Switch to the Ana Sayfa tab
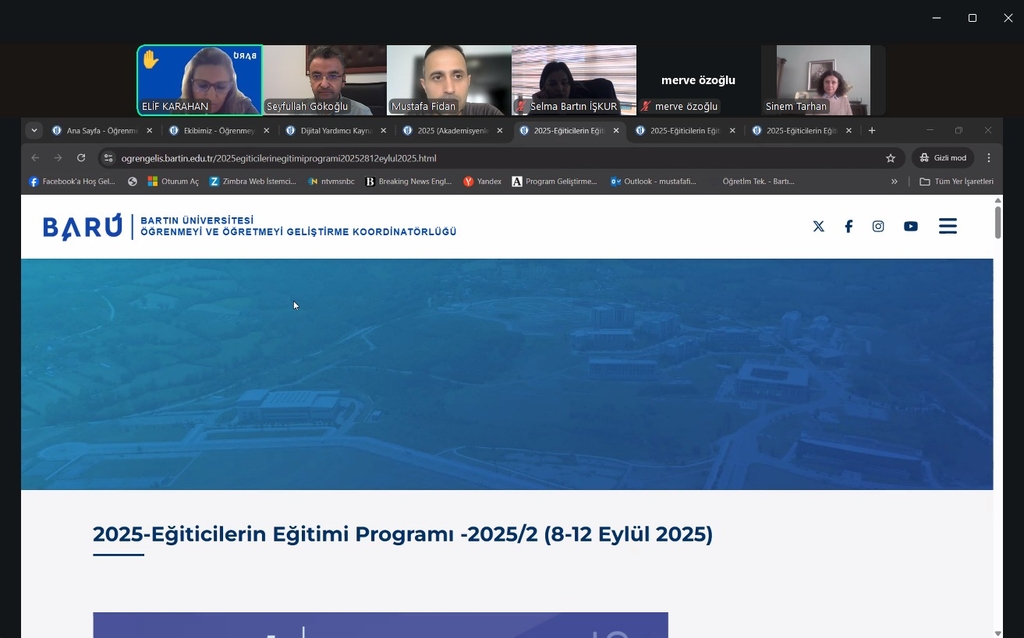 (x=100, y=130)
